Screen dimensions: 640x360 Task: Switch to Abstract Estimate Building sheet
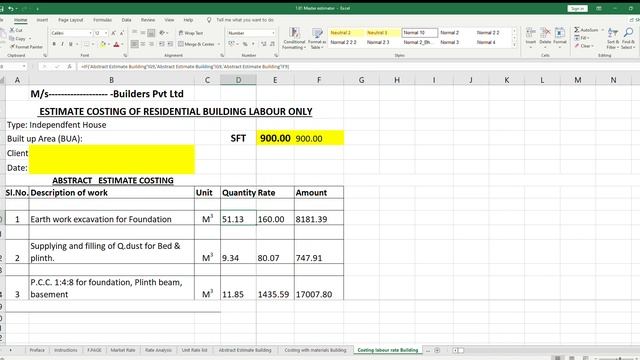point(245,350)
